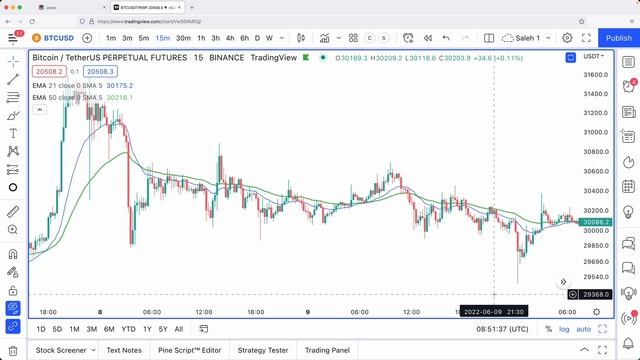The height and width of the screenshot is (360, 640).
Task: Select the 1h timeframe
Action: click(201, 38)
